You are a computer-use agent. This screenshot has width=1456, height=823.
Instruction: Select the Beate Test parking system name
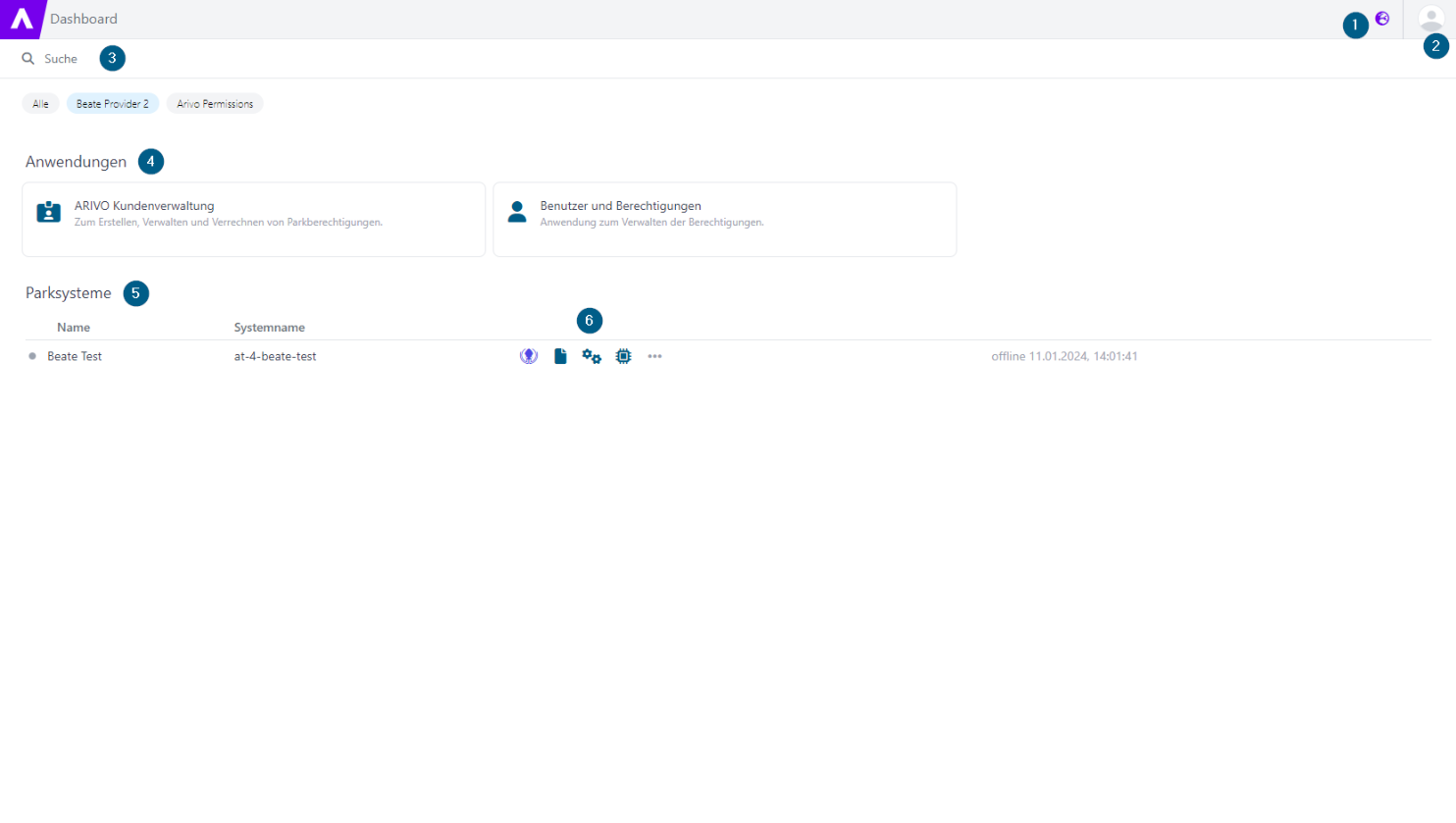pyautogui.click(x=75, y=356)
